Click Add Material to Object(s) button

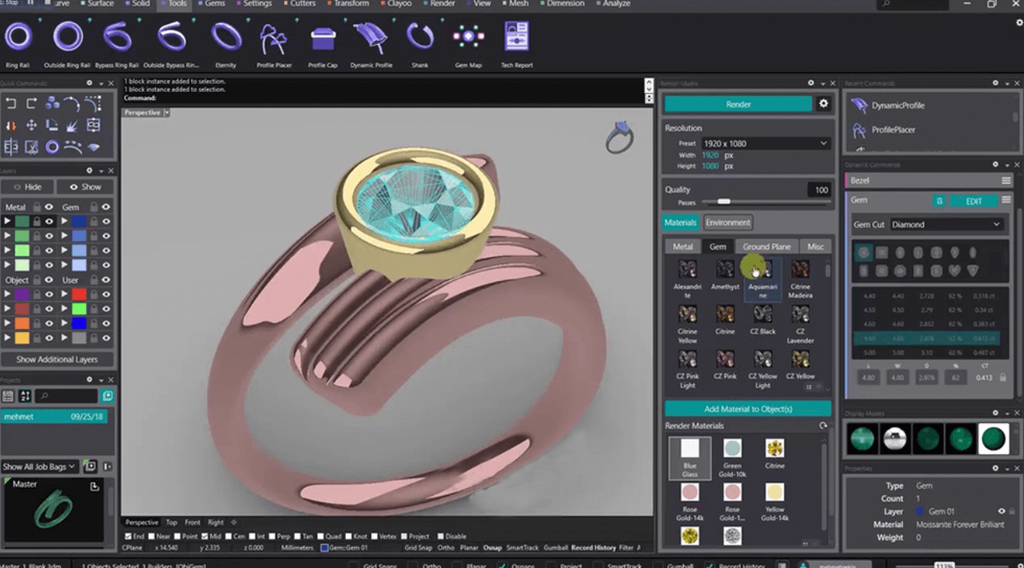[x=748, y=409]
